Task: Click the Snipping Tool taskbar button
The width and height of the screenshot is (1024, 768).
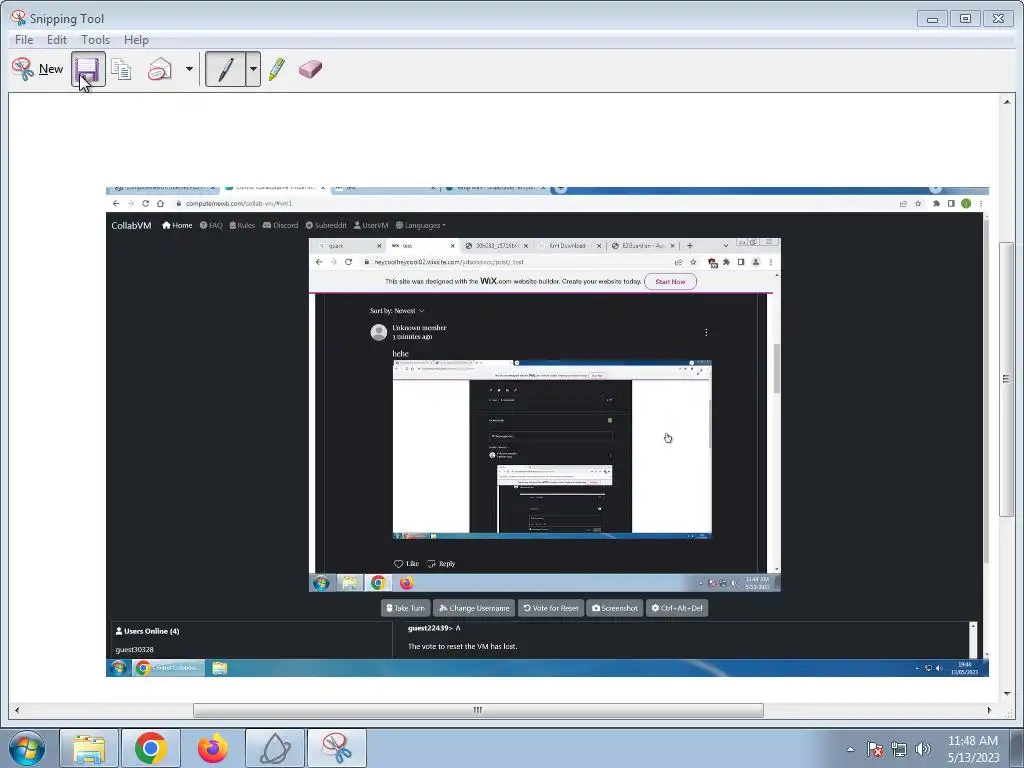Action: point(337,748)
